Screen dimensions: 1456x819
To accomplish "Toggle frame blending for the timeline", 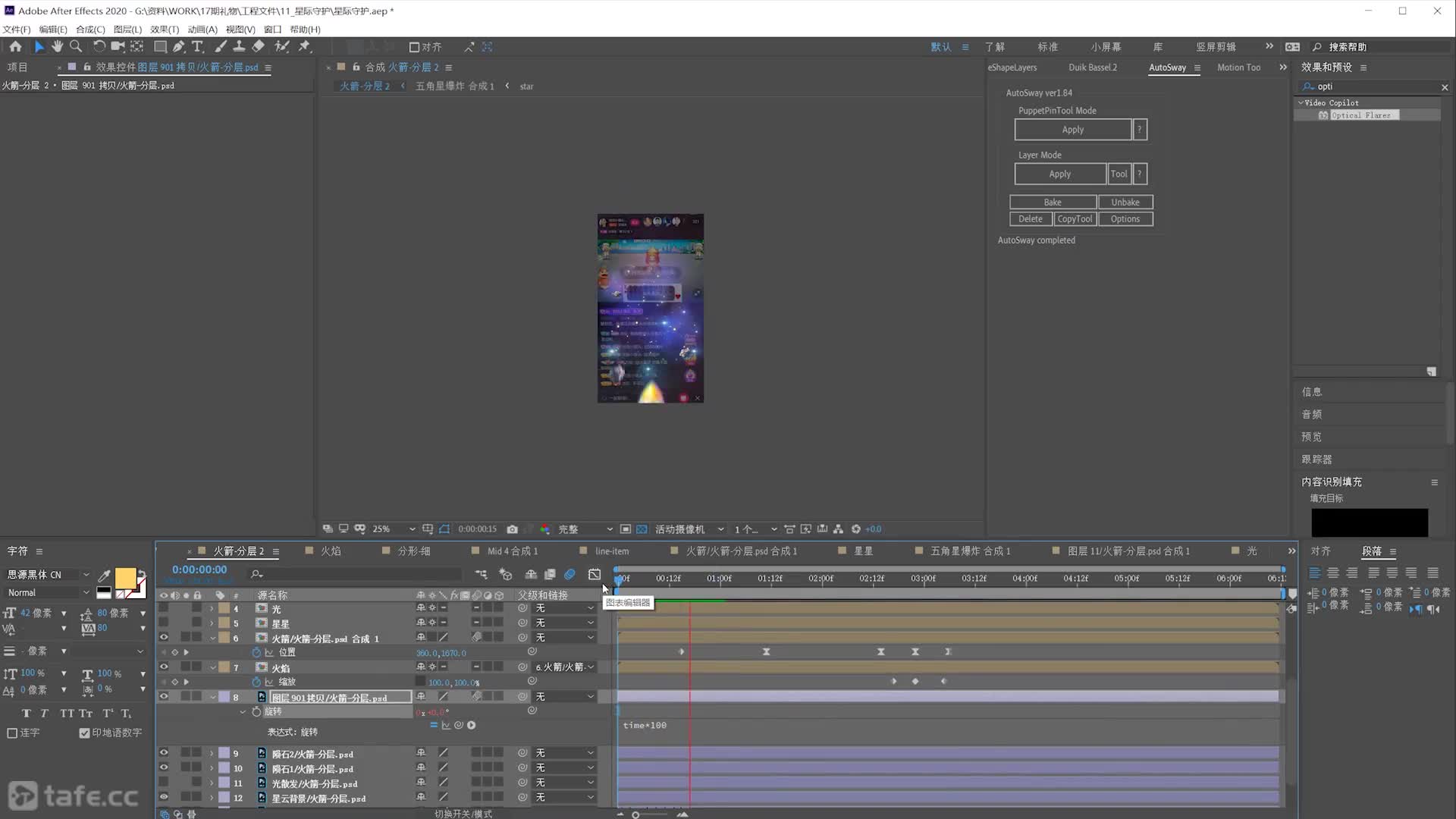I will pyautogui.click(x=550, y=574).
